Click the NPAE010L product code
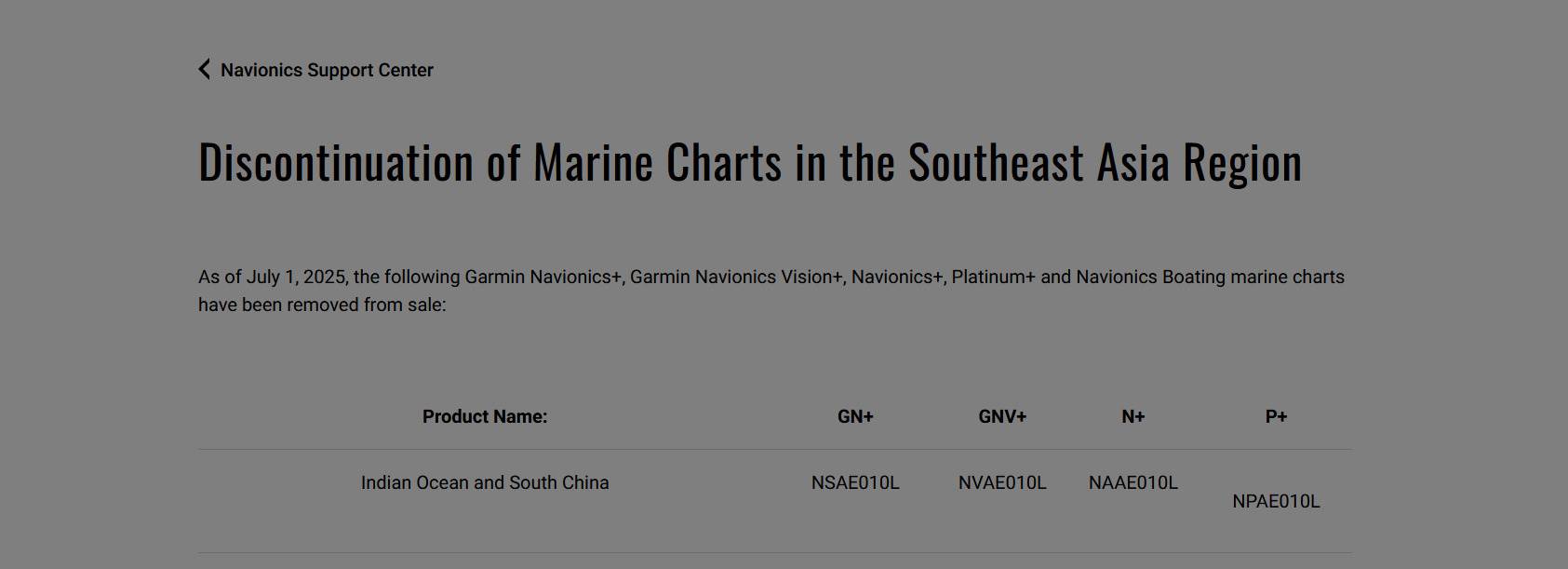 pyautogui.click(x=1276, y=502)
